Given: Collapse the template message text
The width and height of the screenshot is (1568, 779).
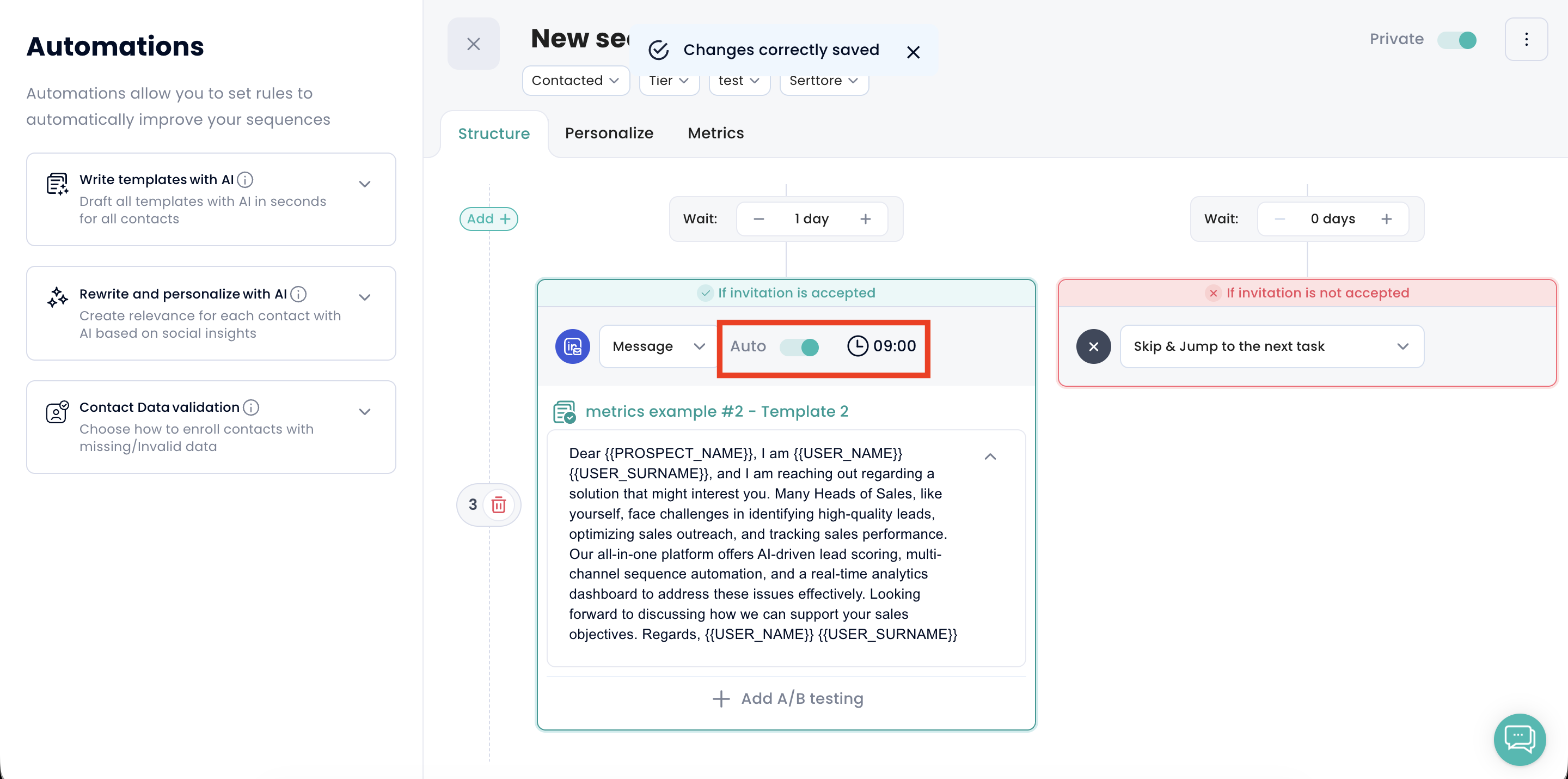Looking at the screenshot, I should [990, 456].
